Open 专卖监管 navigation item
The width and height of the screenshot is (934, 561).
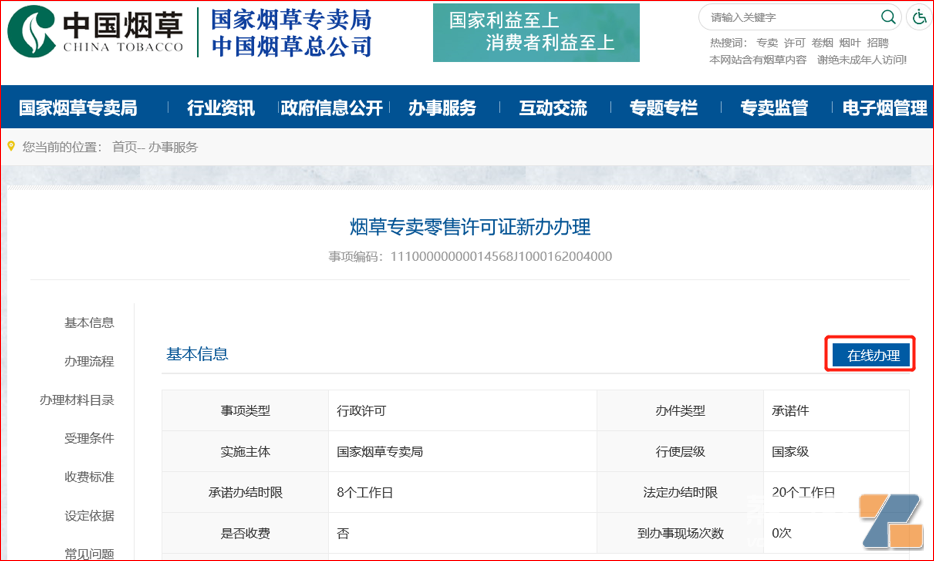click(x=774, y=108)
